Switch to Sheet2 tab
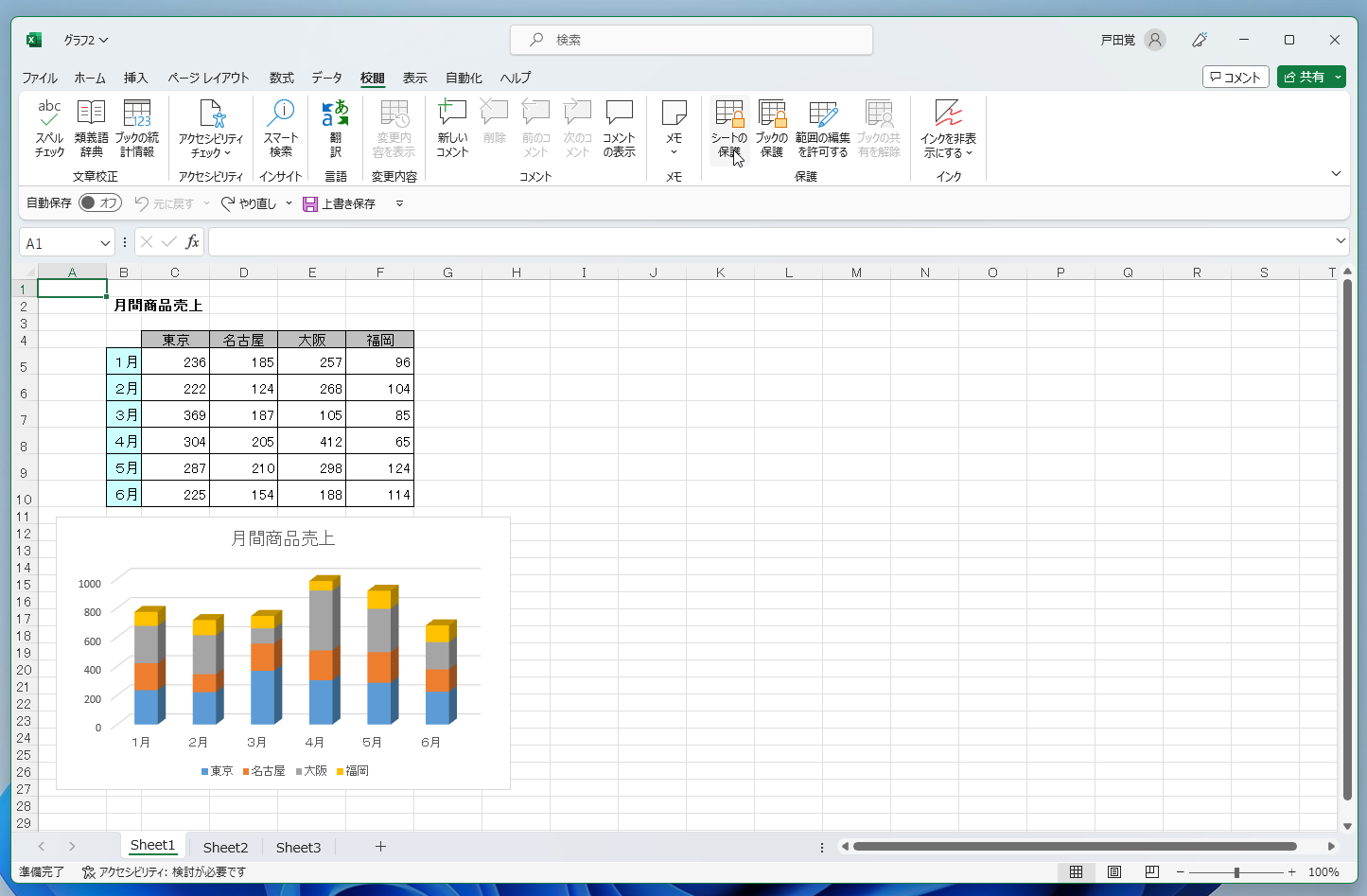 pos(225,847)
